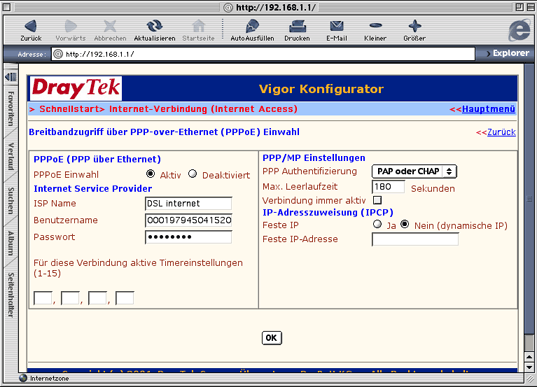Choose Nein (dynamische IP) radio button
The height and width of the screenshot is (387, 537).
click(x=405, y=224)
